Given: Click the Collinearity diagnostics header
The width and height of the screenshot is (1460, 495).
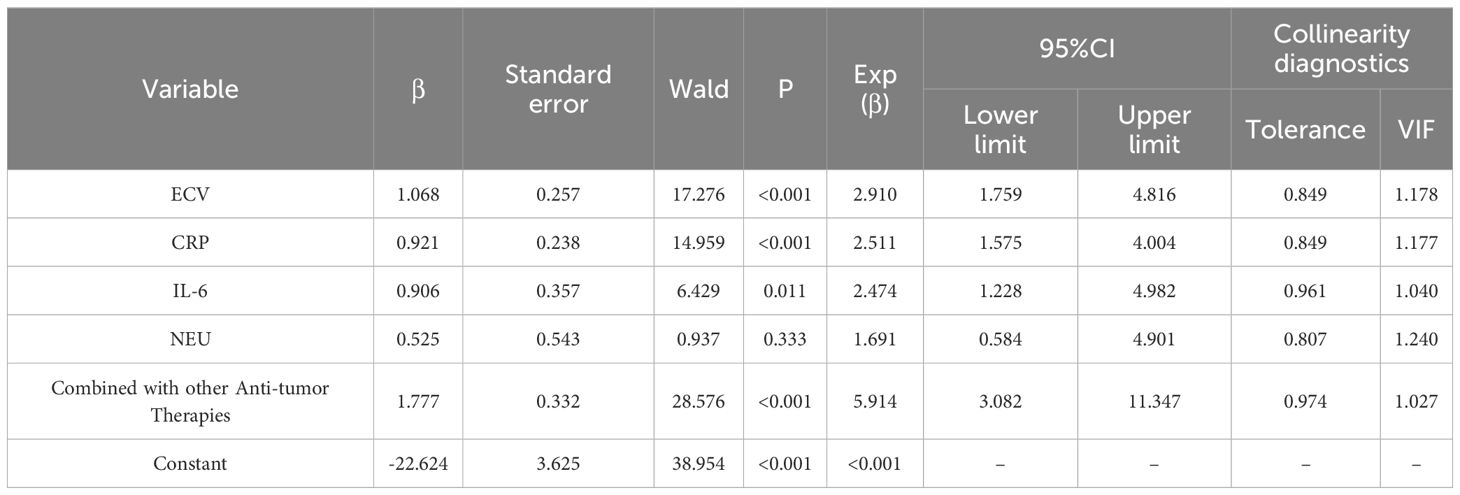Looking at the screenshot, I should [x=1341, y=49].
